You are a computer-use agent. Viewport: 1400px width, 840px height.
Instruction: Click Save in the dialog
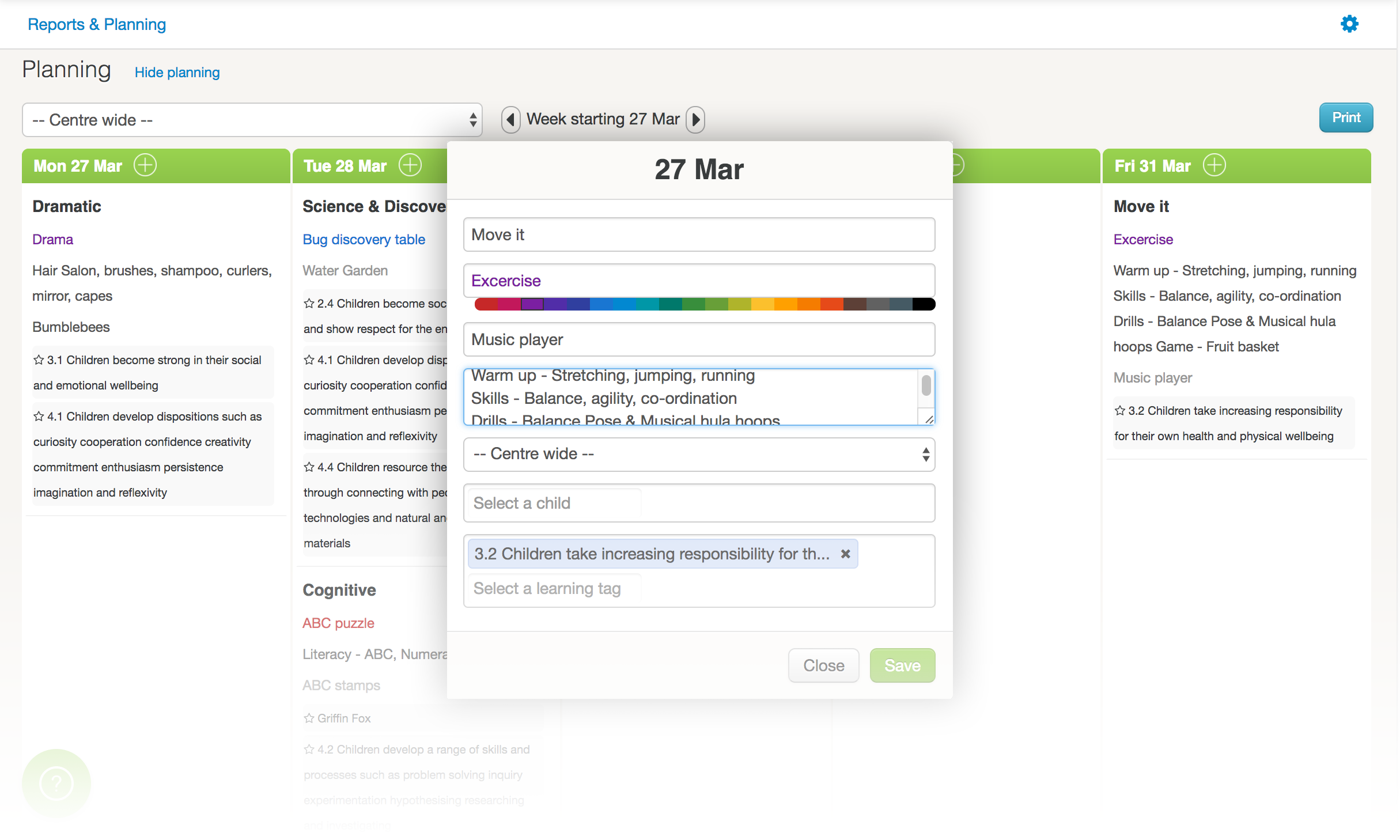tap(902, 665)
